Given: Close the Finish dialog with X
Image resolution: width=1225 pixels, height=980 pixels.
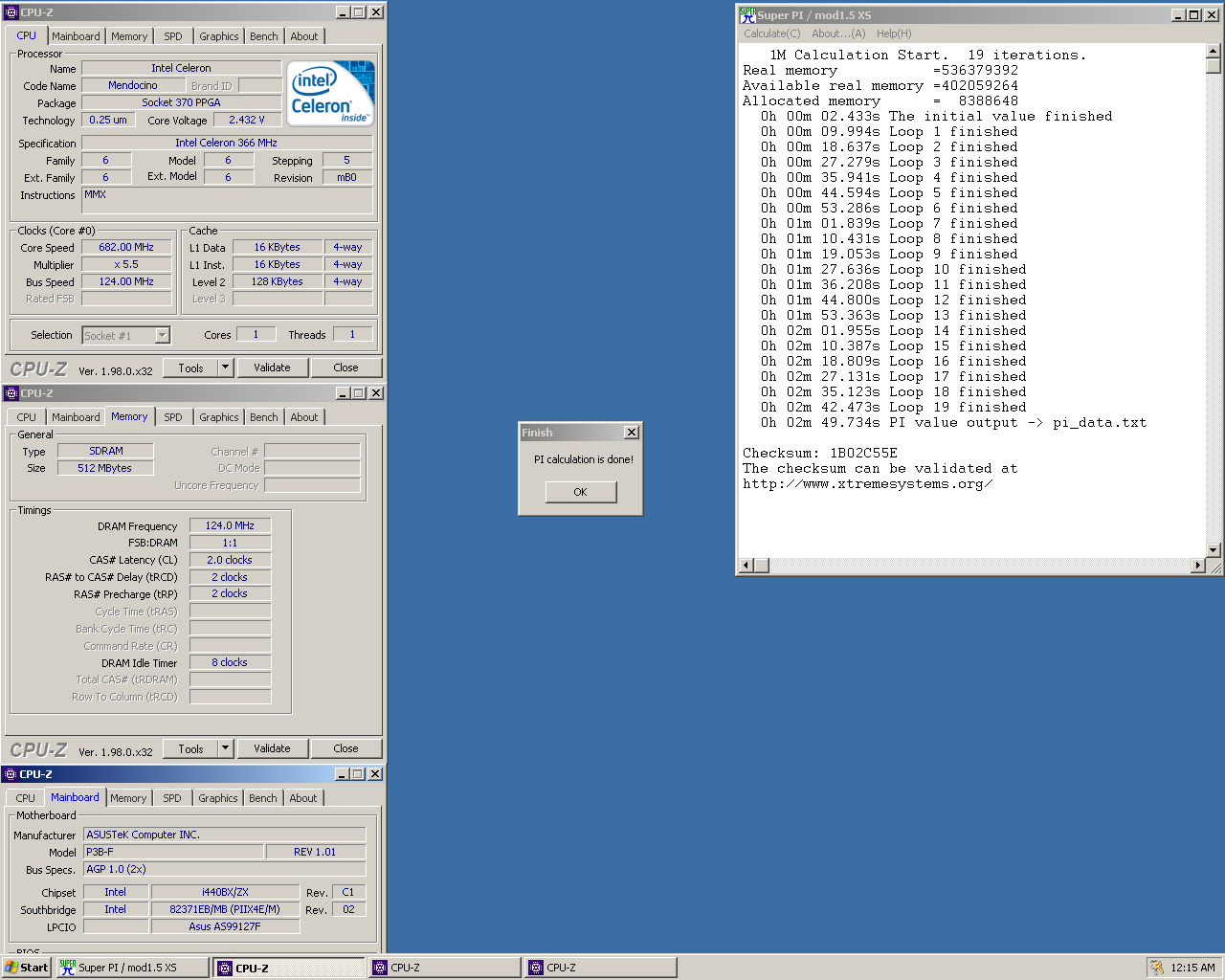Looking at the screenshot, I should [x=632, y=433].
